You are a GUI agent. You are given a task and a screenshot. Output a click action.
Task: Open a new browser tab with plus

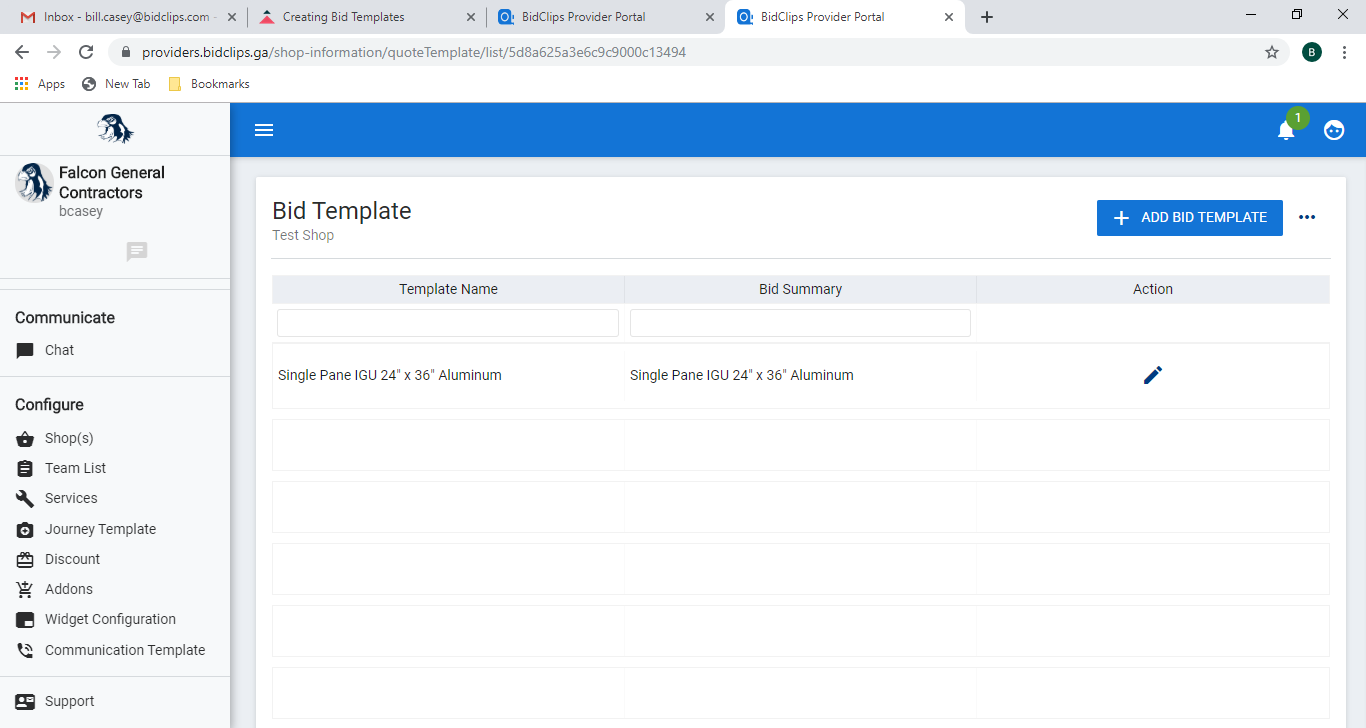(987, 17)
